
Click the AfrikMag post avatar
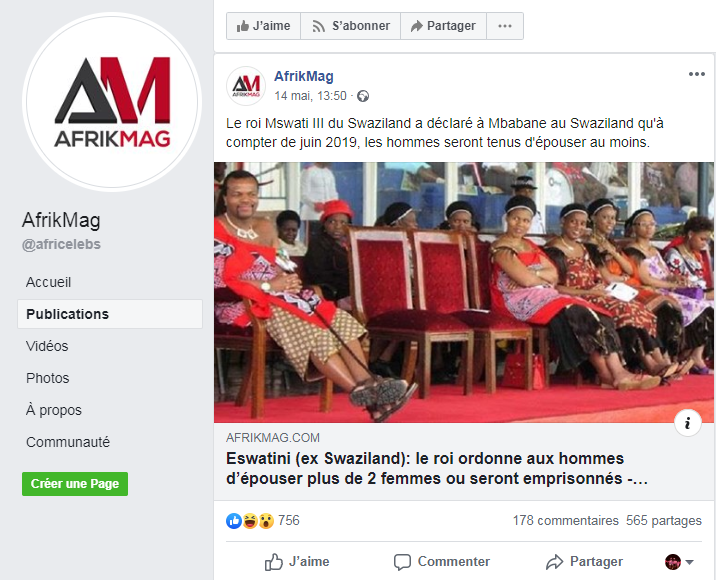[246, 85]
